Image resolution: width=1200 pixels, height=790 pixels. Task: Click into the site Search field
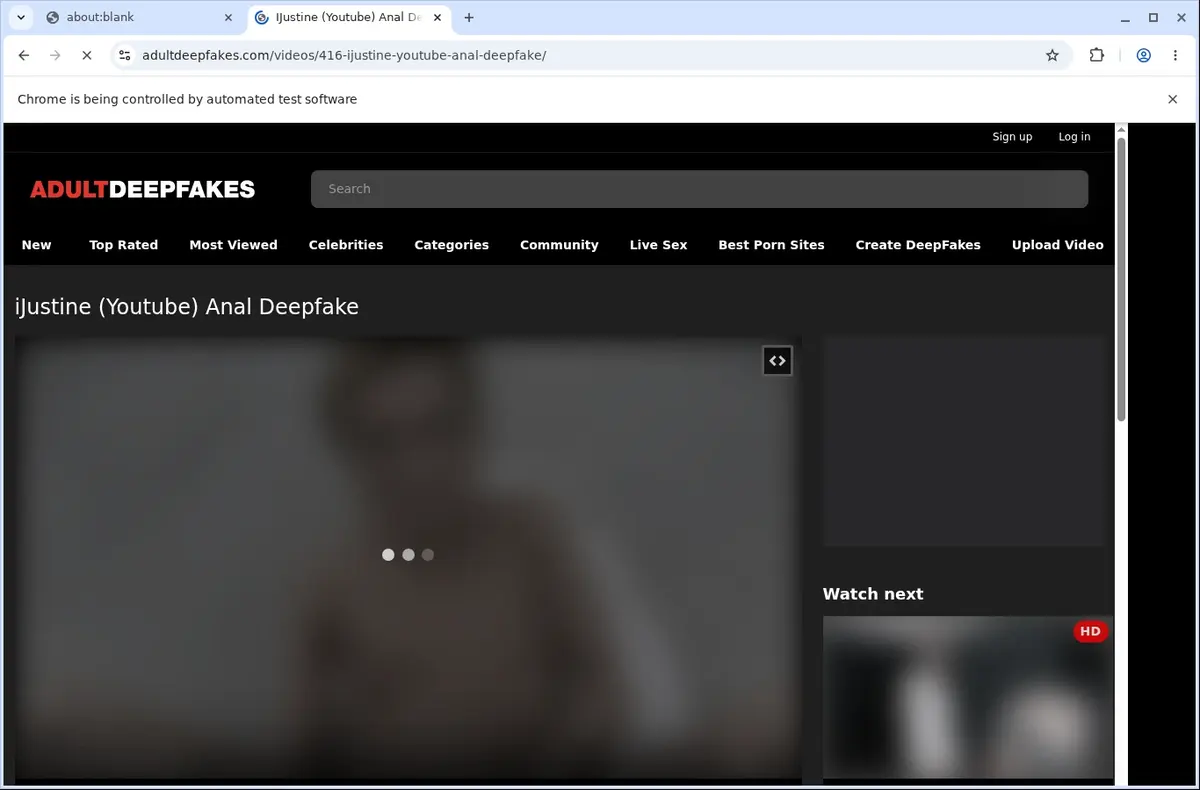click(699, 189)
